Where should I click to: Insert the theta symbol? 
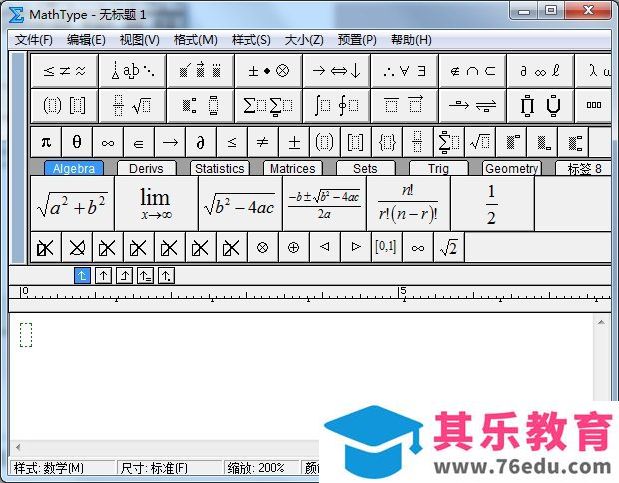pos(77,142)
